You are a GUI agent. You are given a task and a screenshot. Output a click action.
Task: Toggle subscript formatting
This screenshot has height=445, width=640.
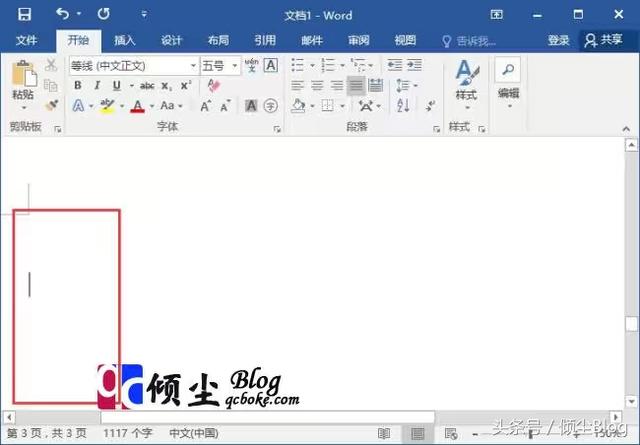(166, 86)
